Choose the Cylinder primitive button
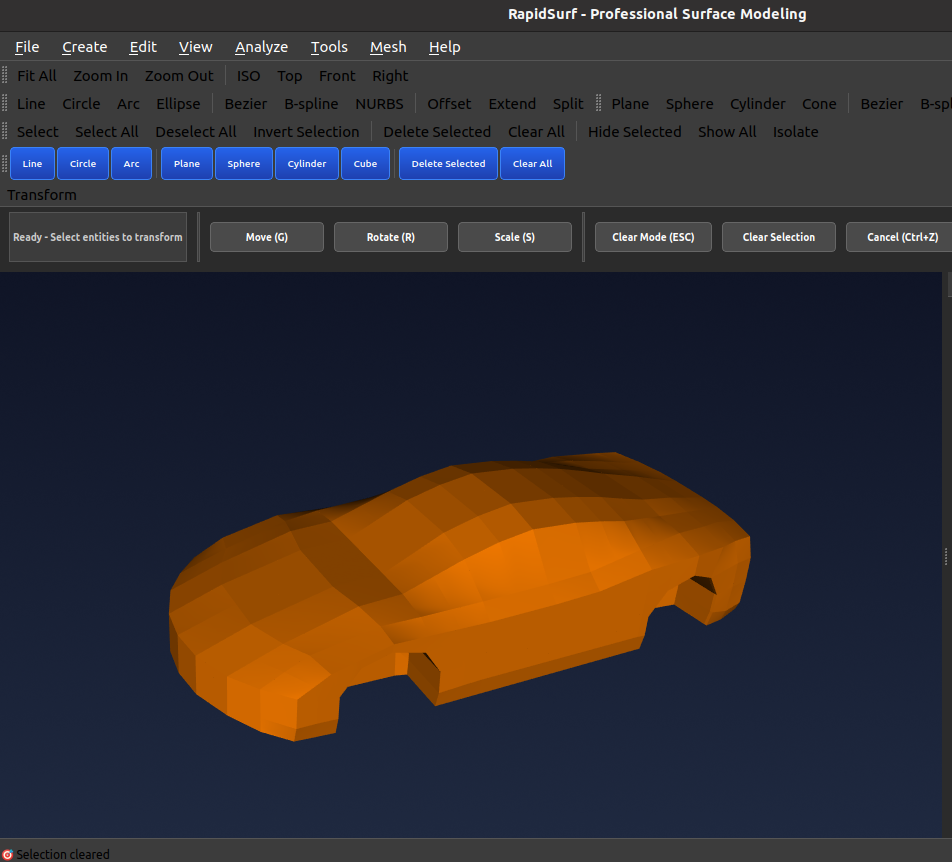Viewport: 952px width, 862px height. coord(306,163)
